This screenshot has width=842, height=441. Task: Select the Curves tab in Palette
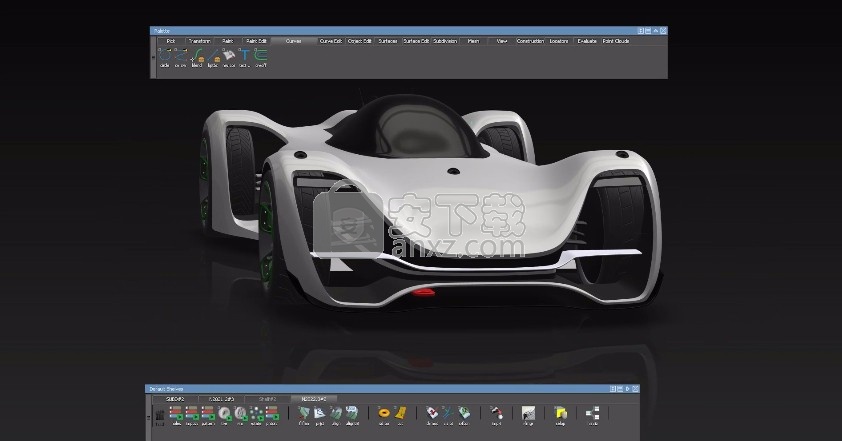point(293,41)
